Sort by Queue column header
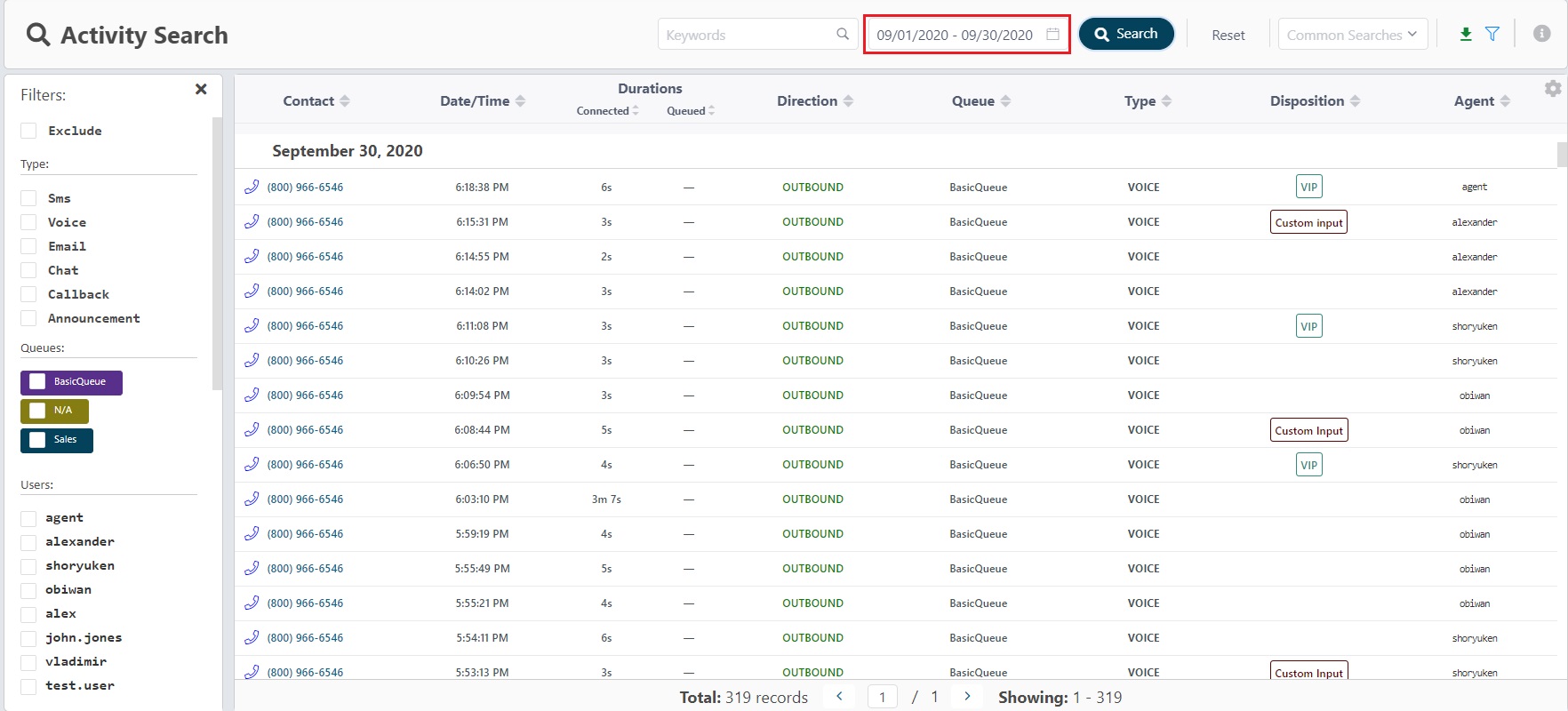1568x711 pixels. (980, 101)
